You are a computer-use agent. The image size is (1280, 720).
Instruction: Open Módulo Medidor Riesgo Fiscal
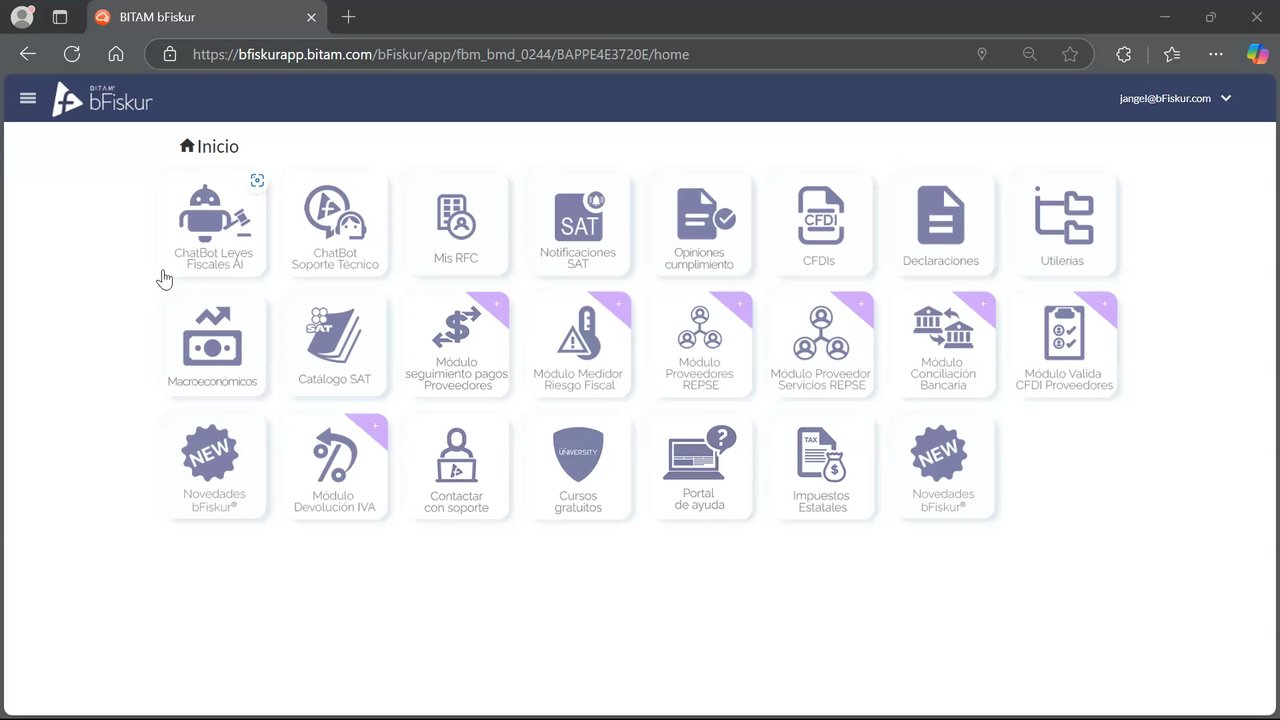pyautogui.click(x=578, y=345)
